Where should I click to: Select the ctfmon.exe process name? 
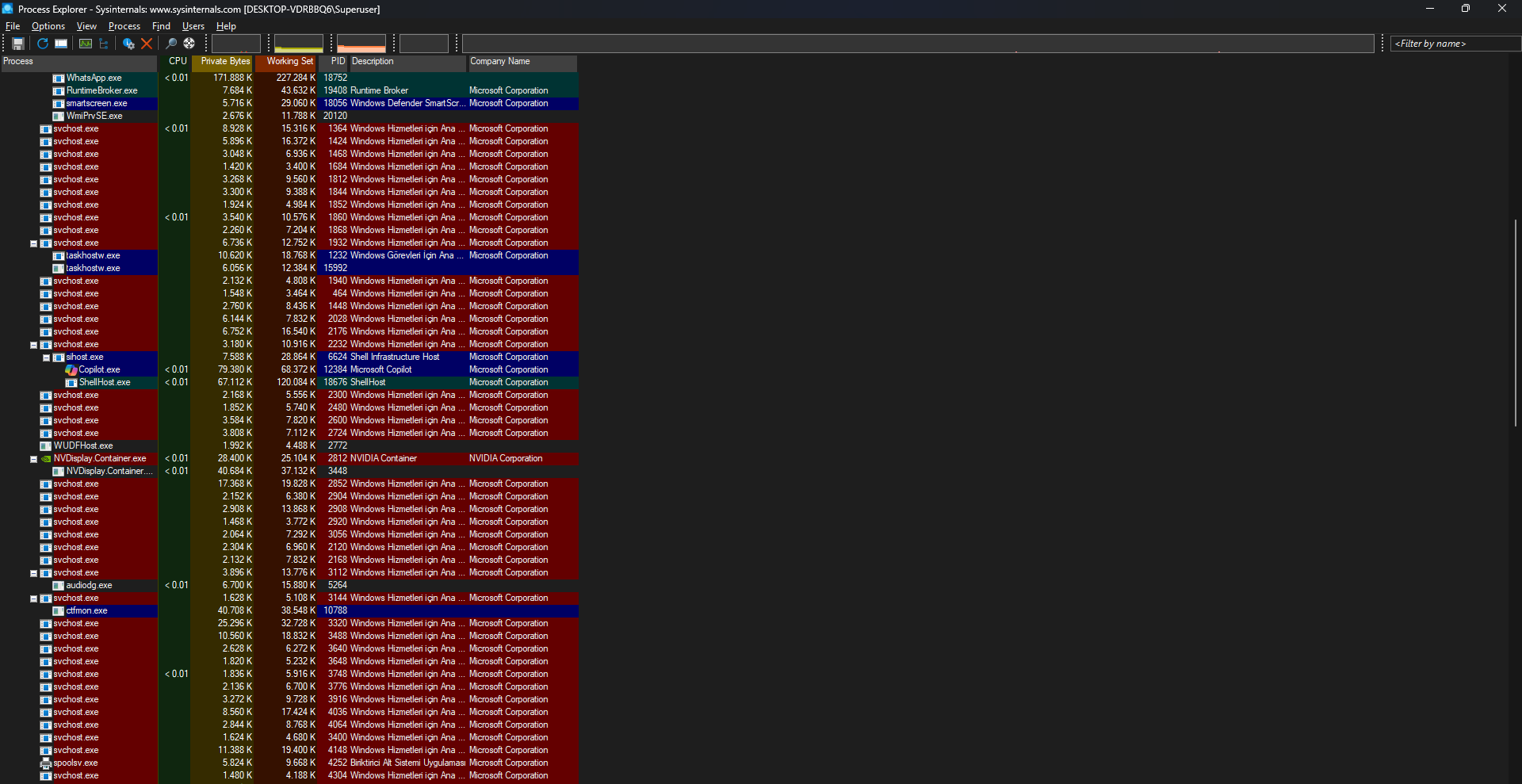tap(86, 610)
